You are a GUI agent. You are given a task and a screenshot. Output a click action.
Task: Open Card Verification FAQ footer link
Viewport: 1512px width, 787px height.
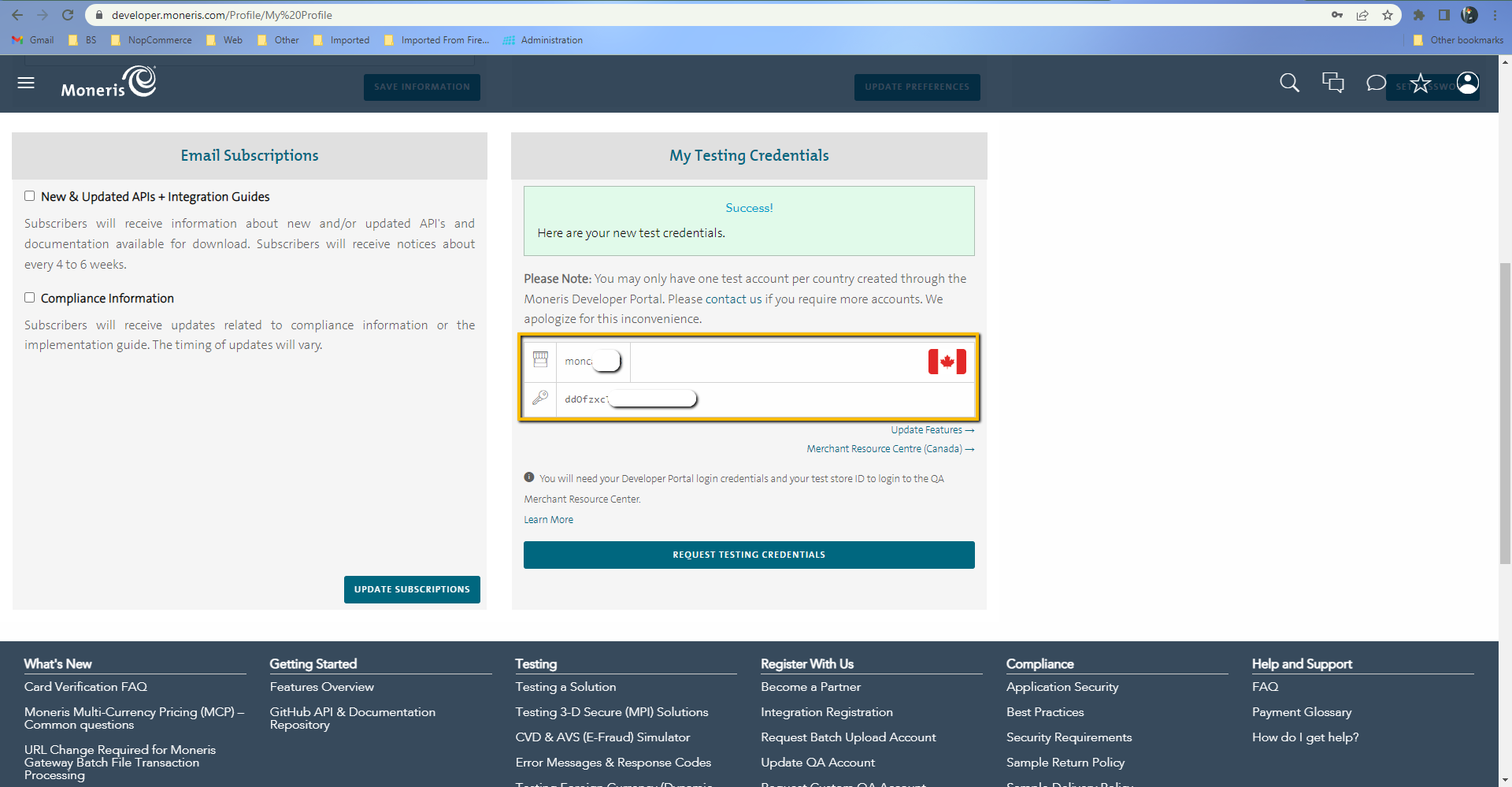click(x=86, y=687)
